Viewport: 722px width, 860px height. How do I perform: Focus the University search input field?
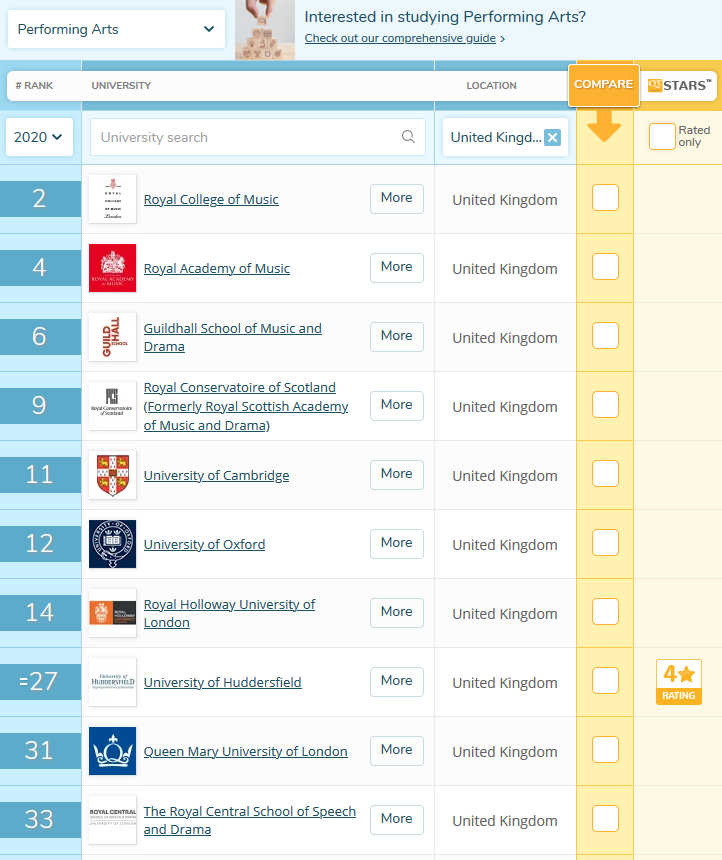pyautogui.click(x=258, y=137)
